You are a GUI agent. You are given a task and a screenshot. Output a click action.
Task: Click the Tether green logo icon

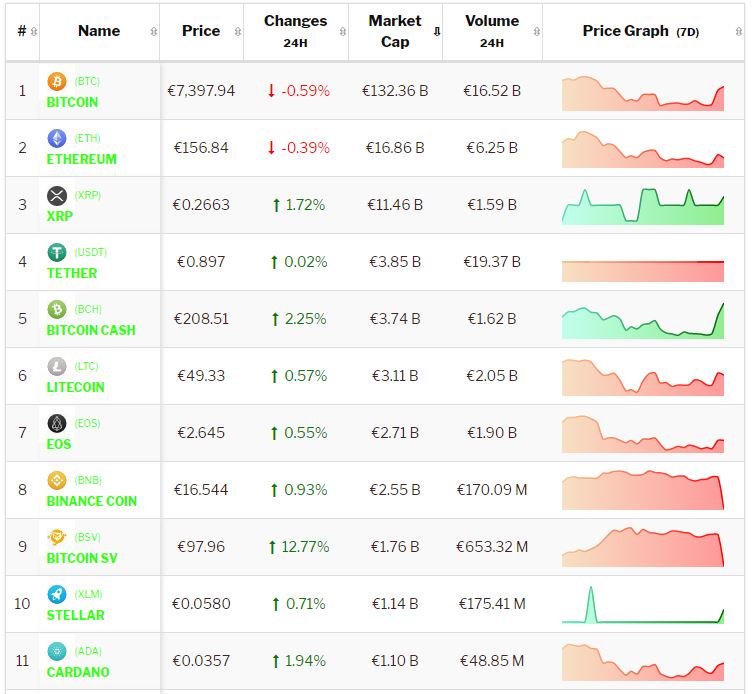pyautogui.click(x=57, y=252)
